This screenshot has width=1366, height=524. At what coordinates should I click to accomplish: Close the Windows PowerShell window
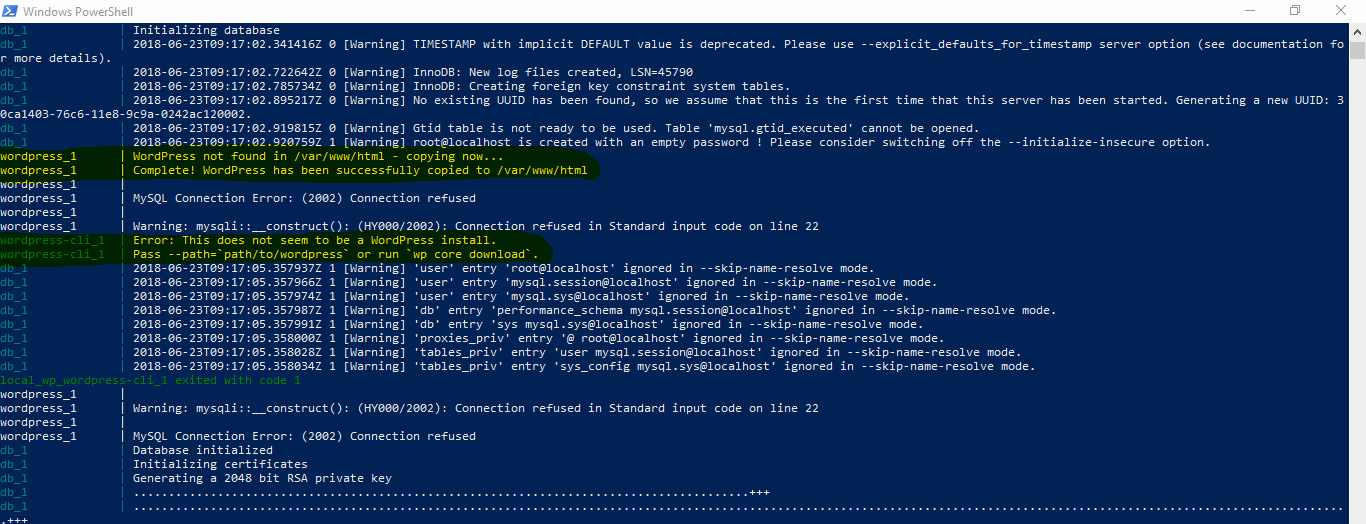(1341, 11)
